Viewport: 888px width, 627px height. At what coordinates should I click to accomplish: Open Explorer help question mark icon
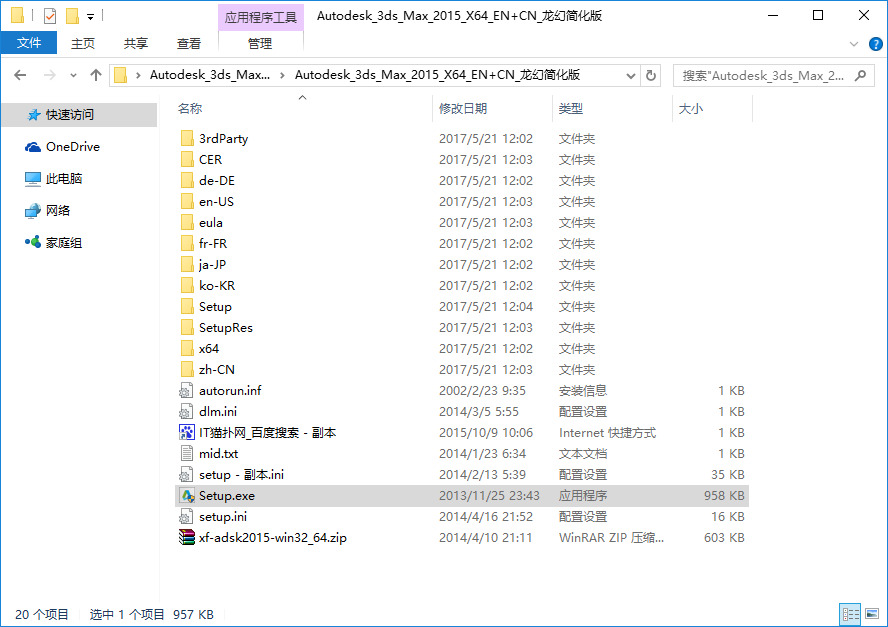[x=876, y=44]
